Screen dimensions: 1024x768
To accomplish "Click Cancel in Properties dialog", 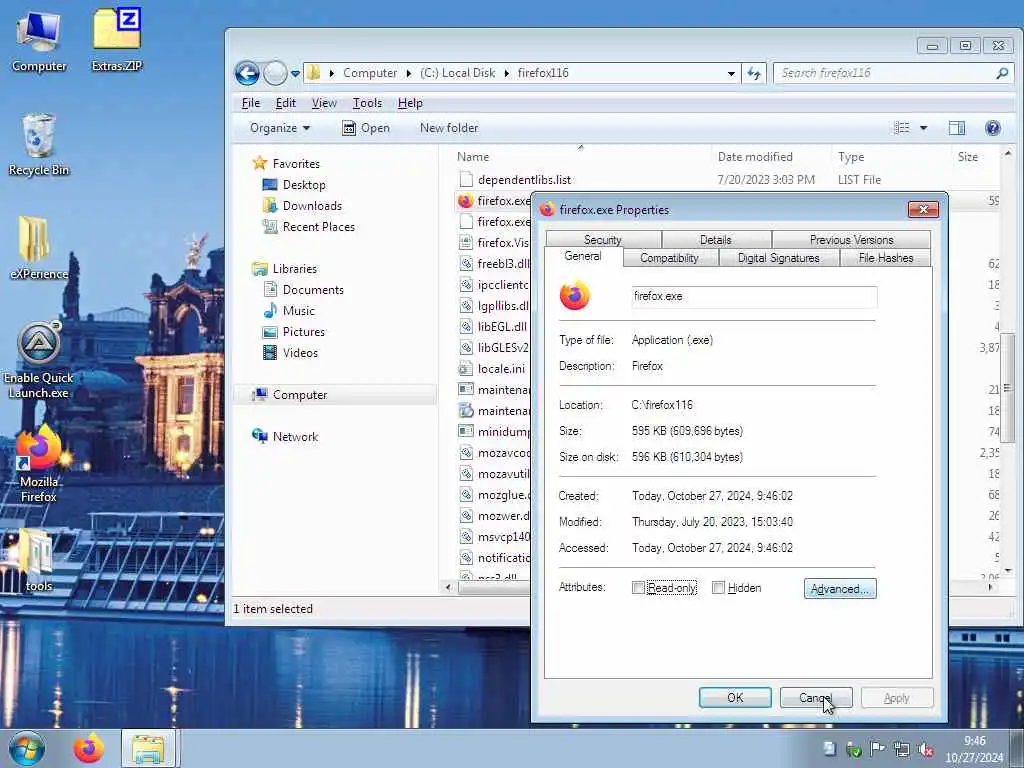I will tap(816, 697).
